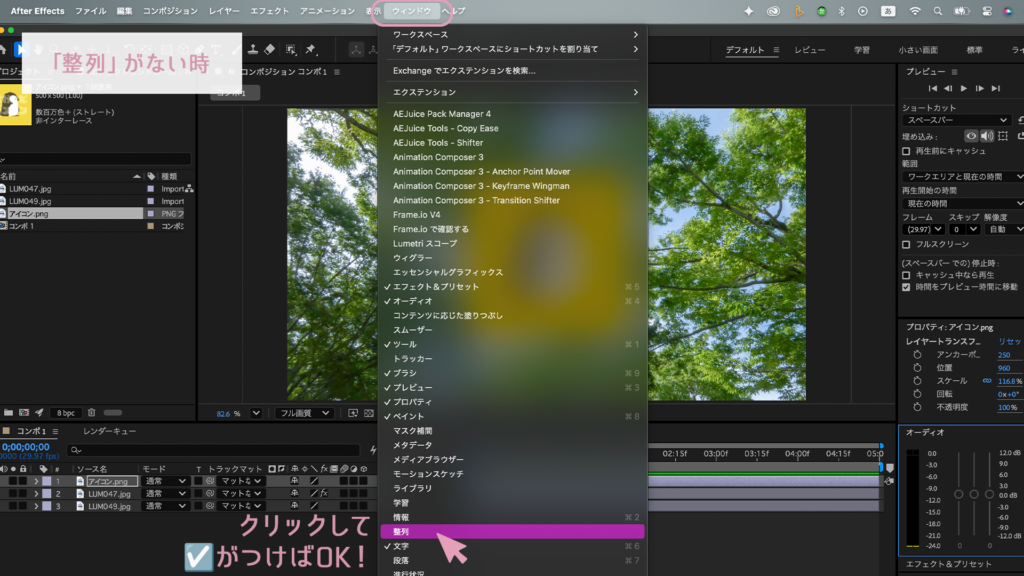Switch to the 標準 workspace
Viewport: 1024px width, 576px height.
(974, 50)
